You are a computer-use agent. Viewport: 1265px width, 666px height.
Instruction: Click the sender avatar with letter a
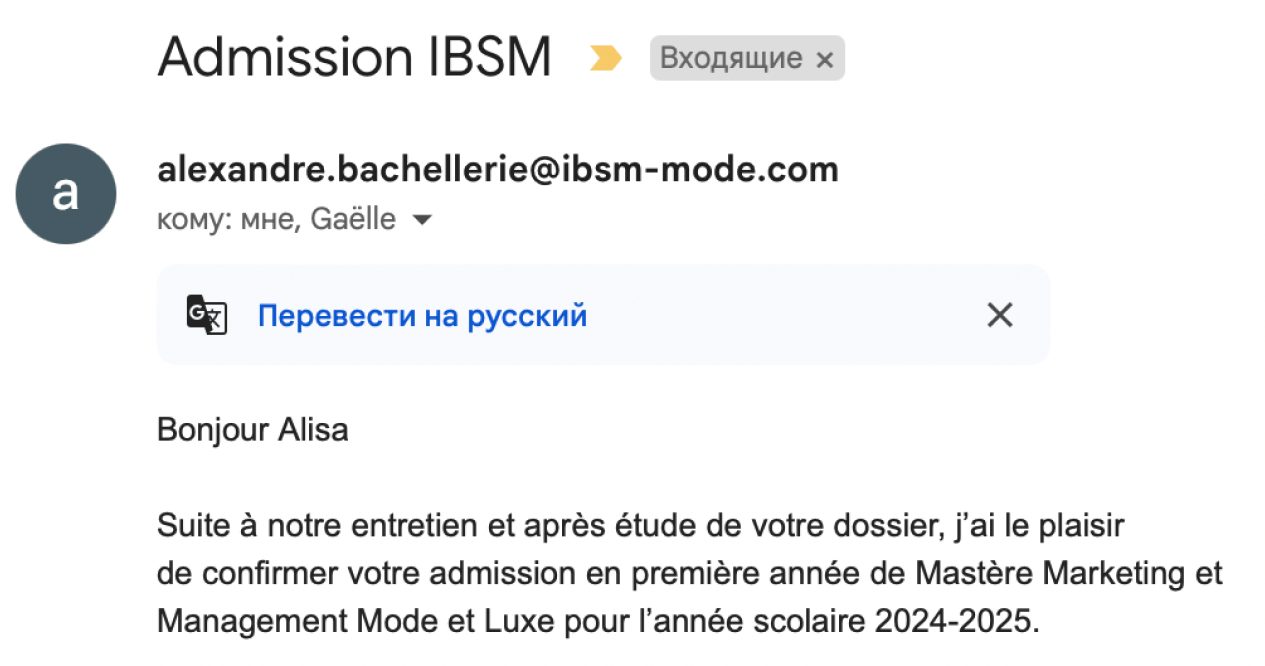click(x=66, y=193)
